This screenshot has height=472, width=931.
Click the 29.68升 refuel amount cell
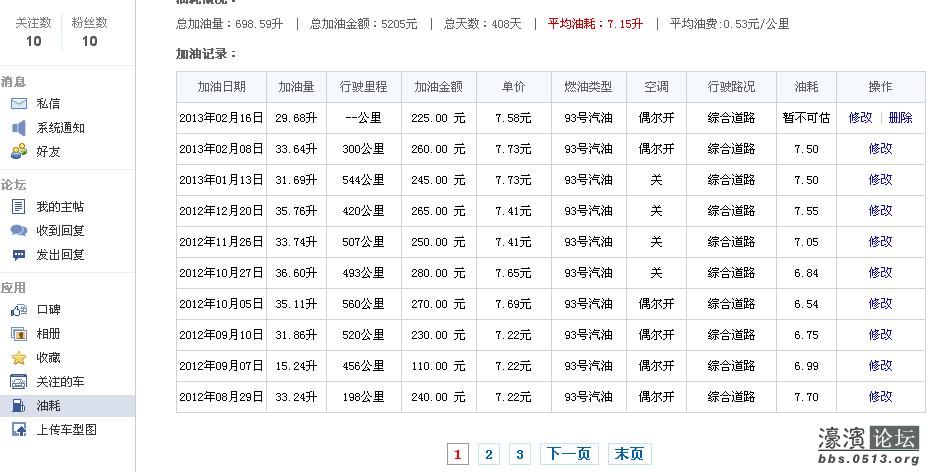point(296,118)
